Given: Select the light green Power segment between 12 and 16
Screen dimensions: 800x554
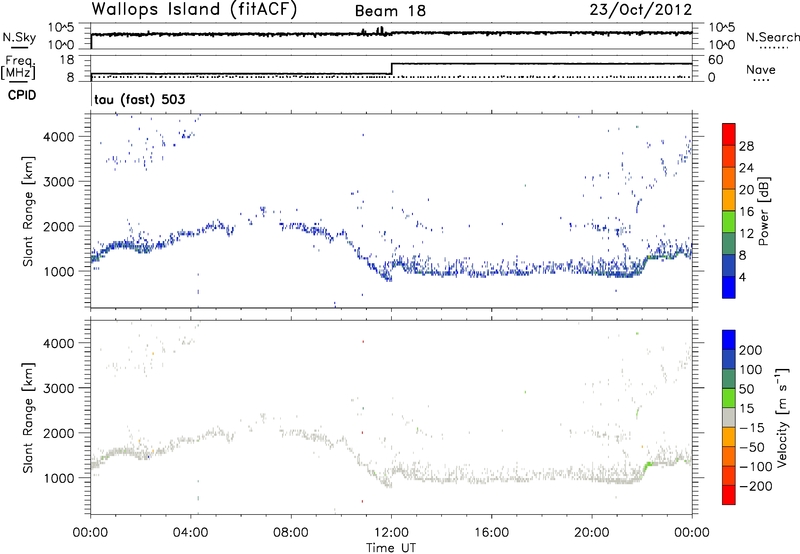Looking at the screenshot, I should coord(729,222).
